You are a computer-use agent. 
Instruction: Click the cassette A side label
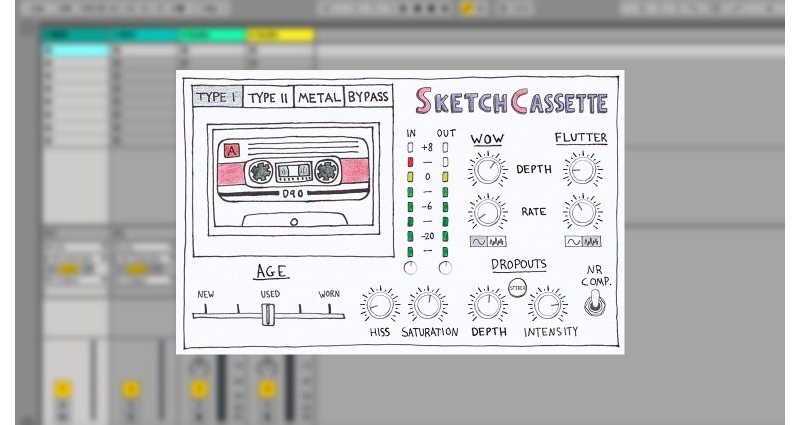[x=232, y=151]
